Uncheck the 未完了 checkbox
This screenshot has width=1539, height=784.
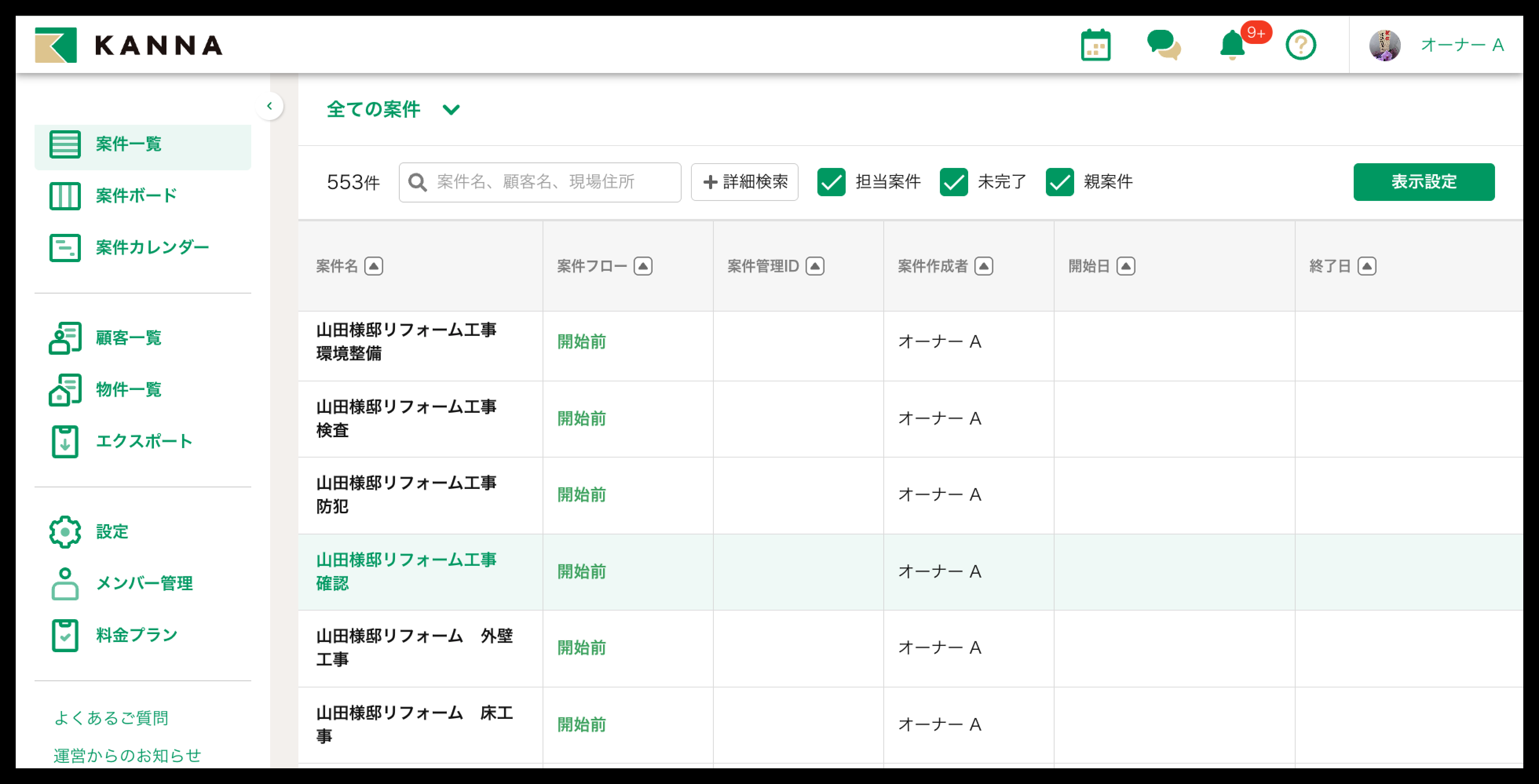[x=954, y=182]
